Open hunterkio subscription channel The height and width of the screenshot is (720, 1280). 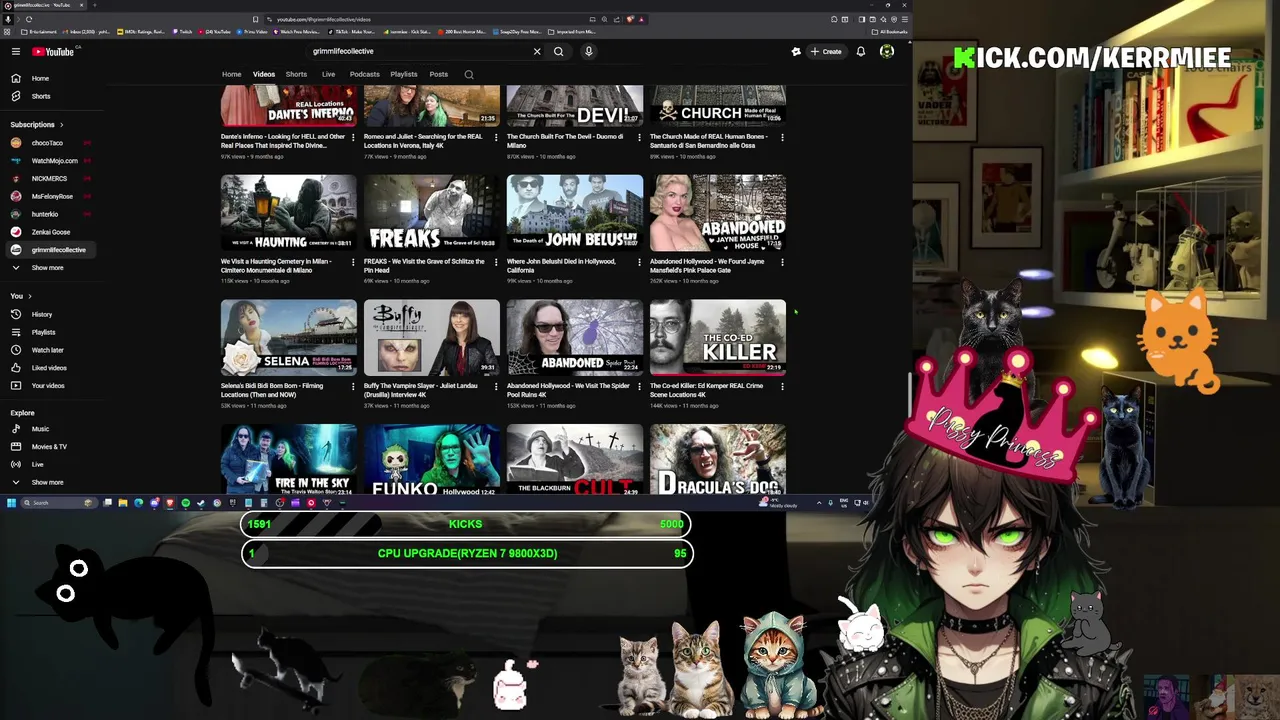click(x=52, y=214)
